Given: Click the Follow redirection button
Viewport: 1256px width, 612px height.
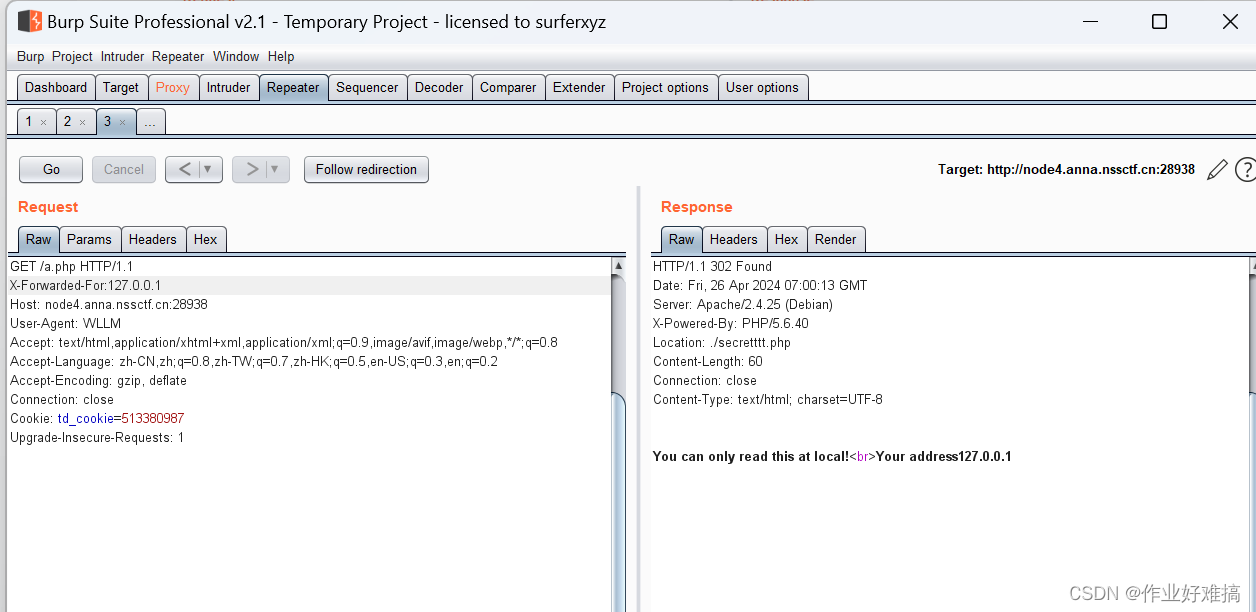Looking at the screenshot, I should pos(366,169).
